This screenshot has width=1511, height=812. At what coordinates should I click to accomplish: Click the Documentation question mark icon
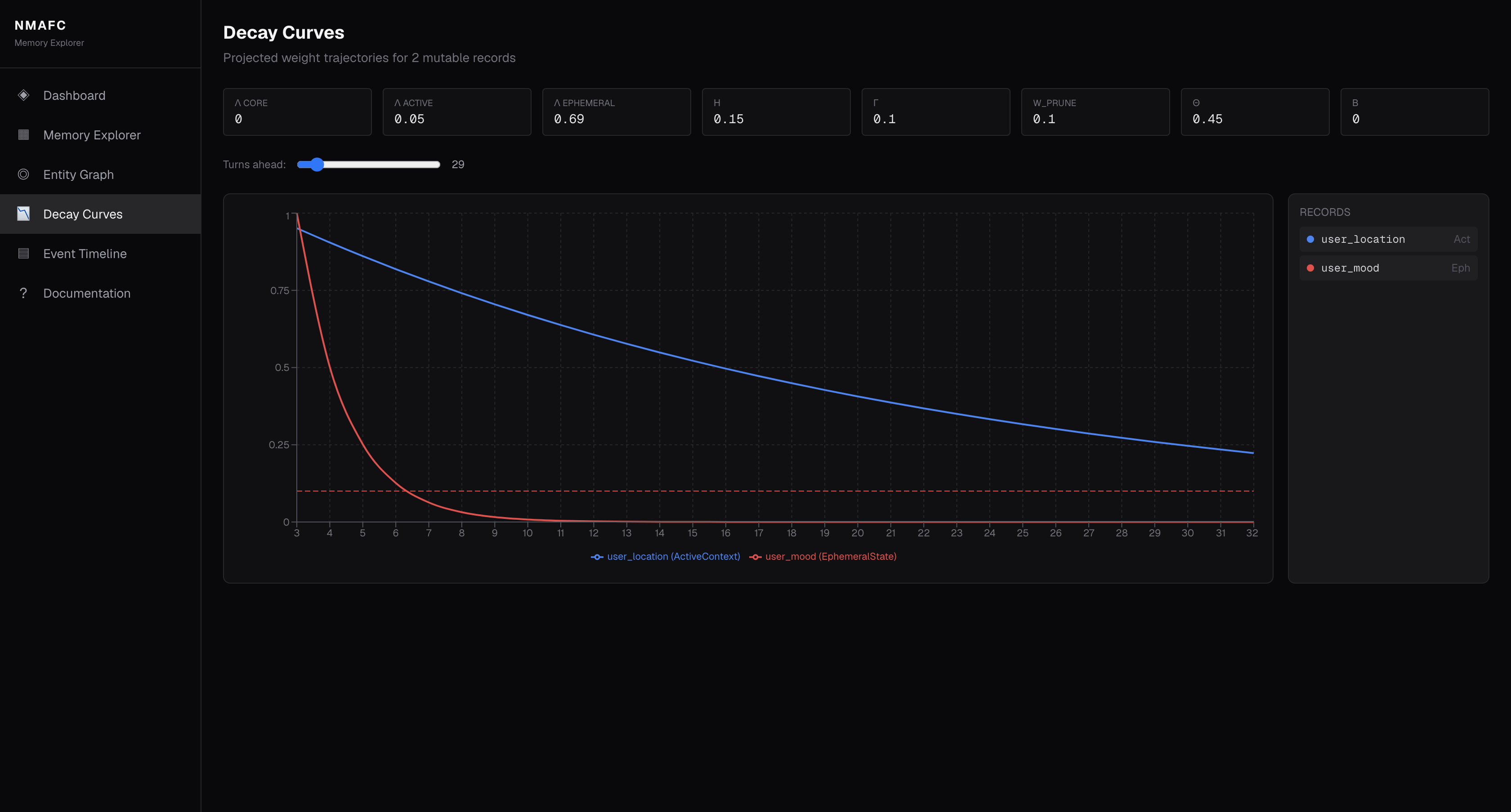[x=23, y=293]
